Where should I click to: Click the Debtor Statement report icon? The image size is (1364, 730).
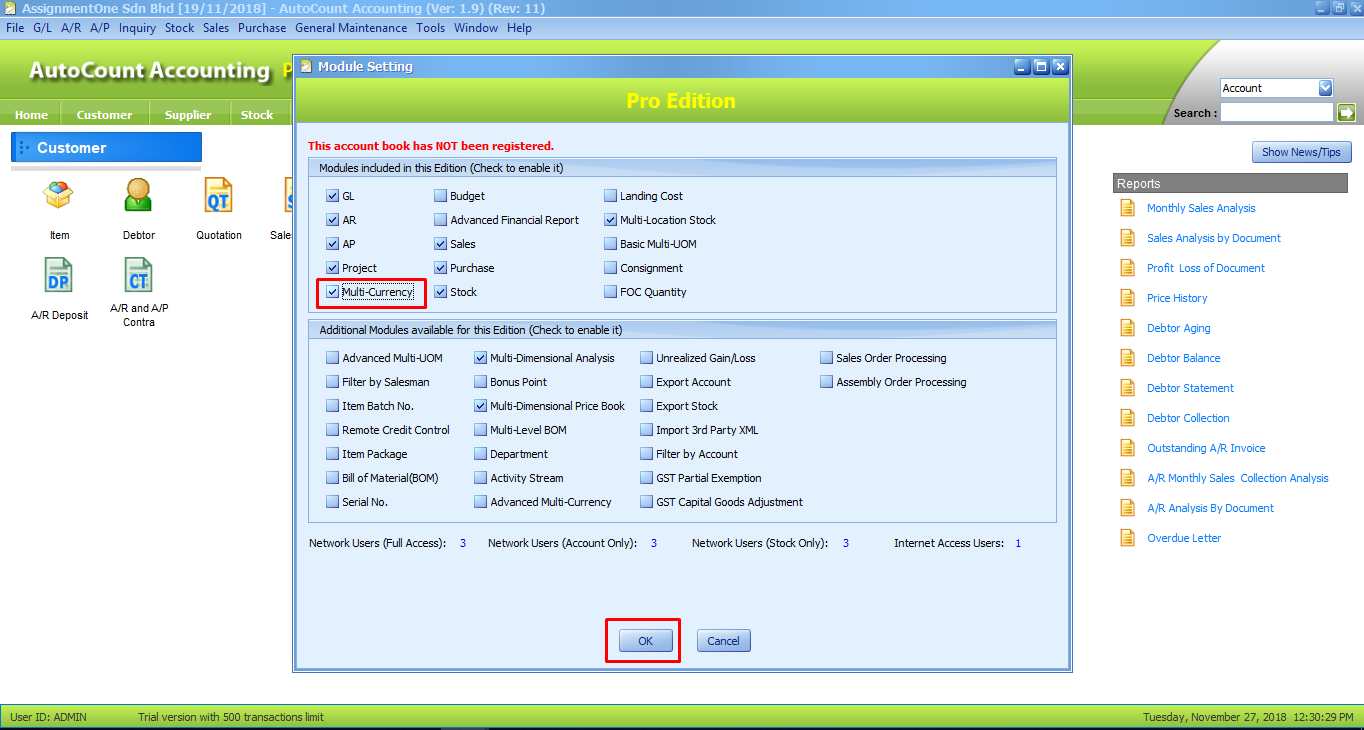[1128, 388]
